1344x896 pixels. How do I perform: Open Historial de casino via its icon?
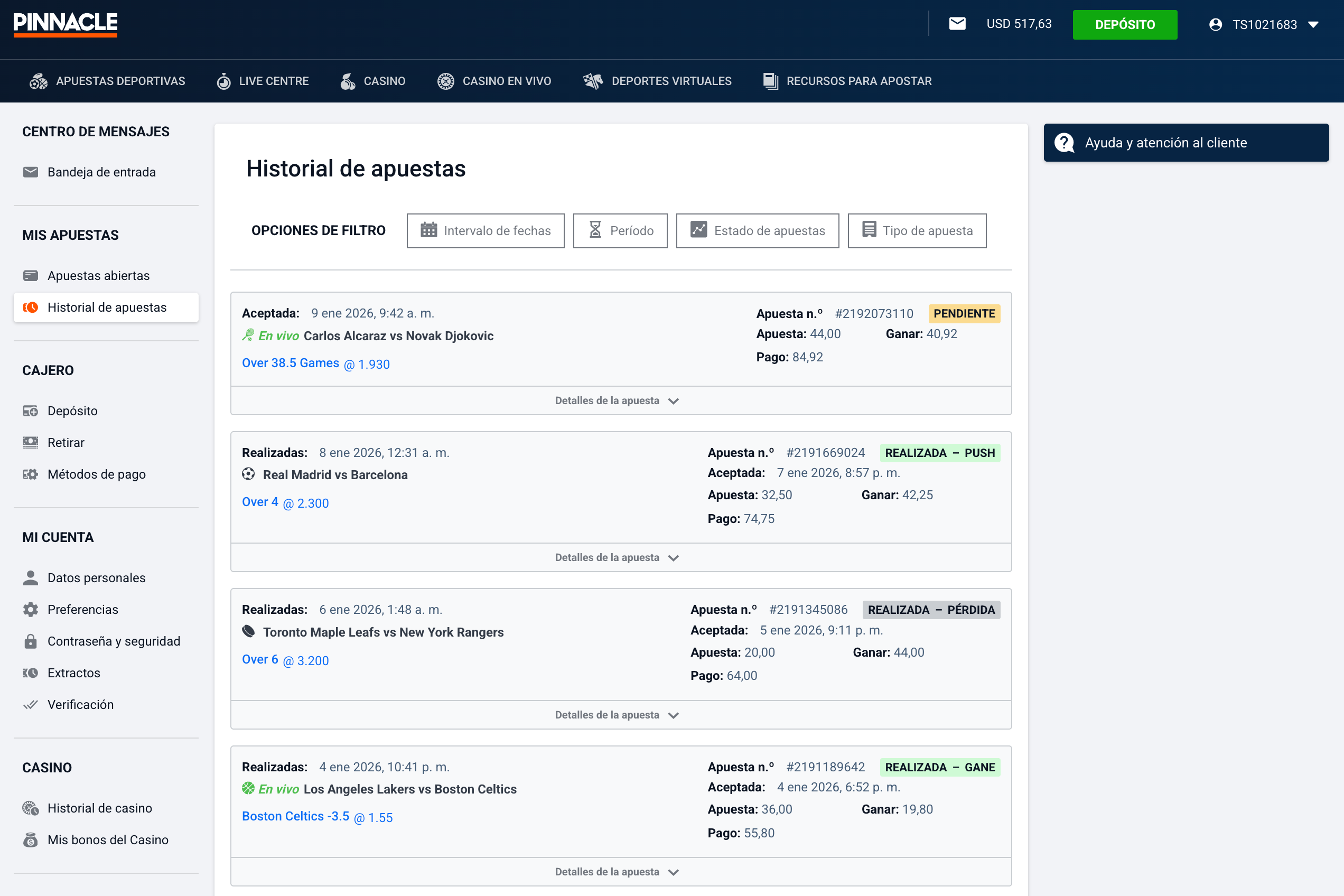30,807
